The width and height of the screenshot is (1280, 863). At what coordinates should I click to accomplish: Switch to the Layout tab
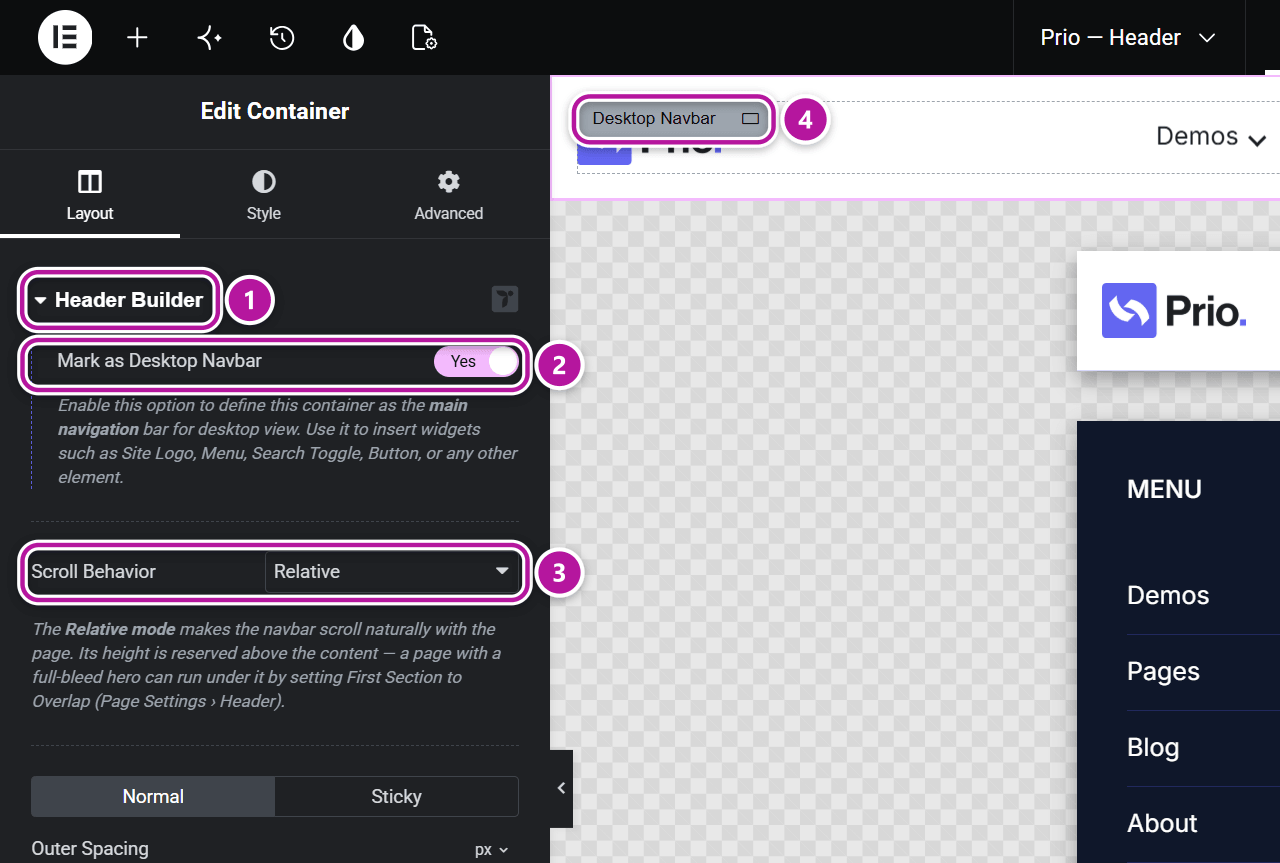[90, 195]
